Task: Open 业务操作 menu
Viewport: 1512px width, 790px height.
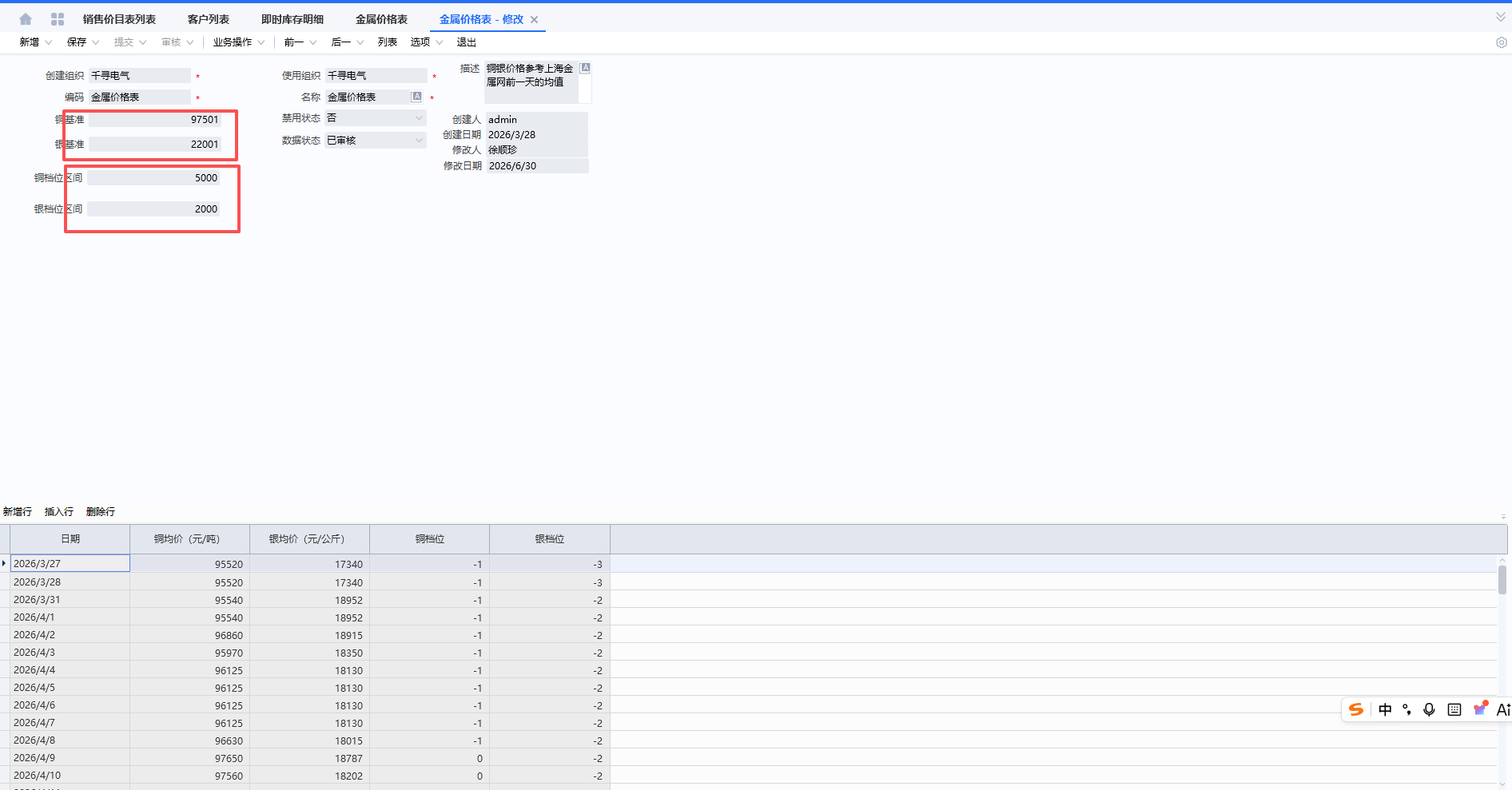Action: tap(233, 42)
